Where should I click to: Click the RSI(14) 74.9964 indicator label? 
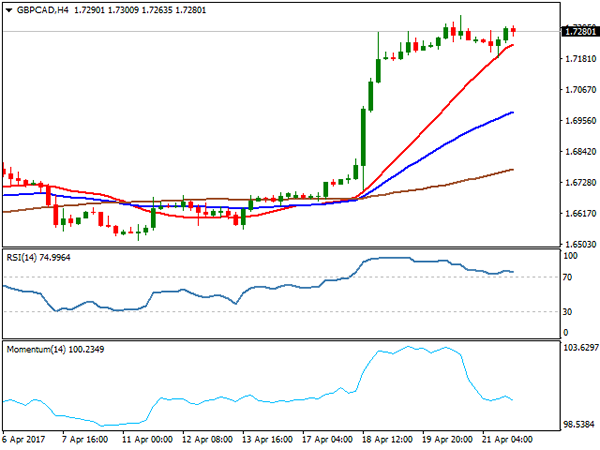(x=38, y=258)
